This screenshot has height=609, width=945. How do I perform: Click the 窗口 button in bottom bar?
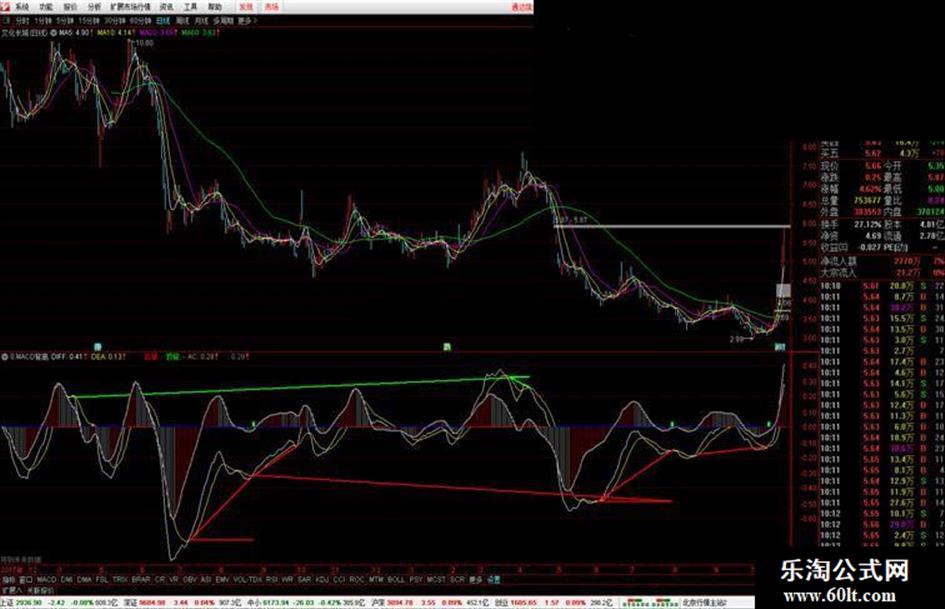pyautogui.click(x=26, y=579)
